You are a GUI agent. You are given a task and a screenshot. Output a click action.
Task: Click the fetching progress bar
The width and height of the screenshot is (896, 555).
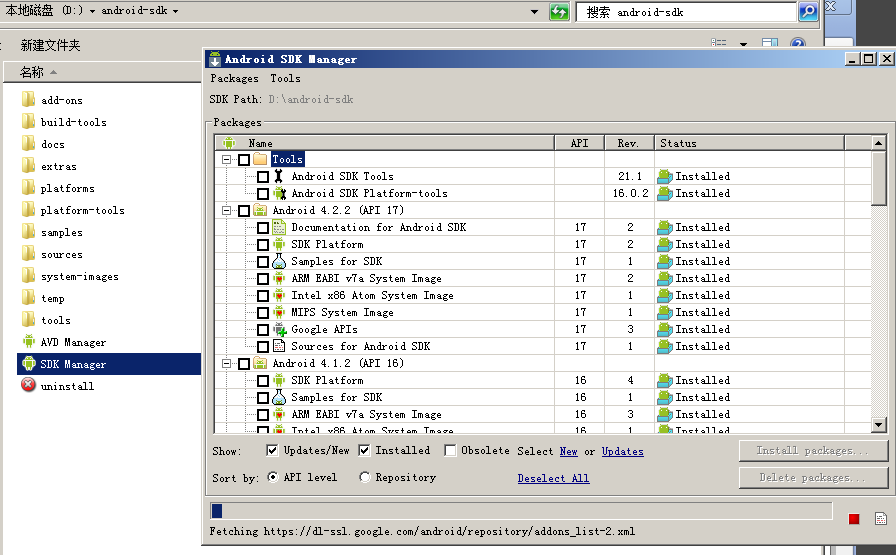point(521,510)
